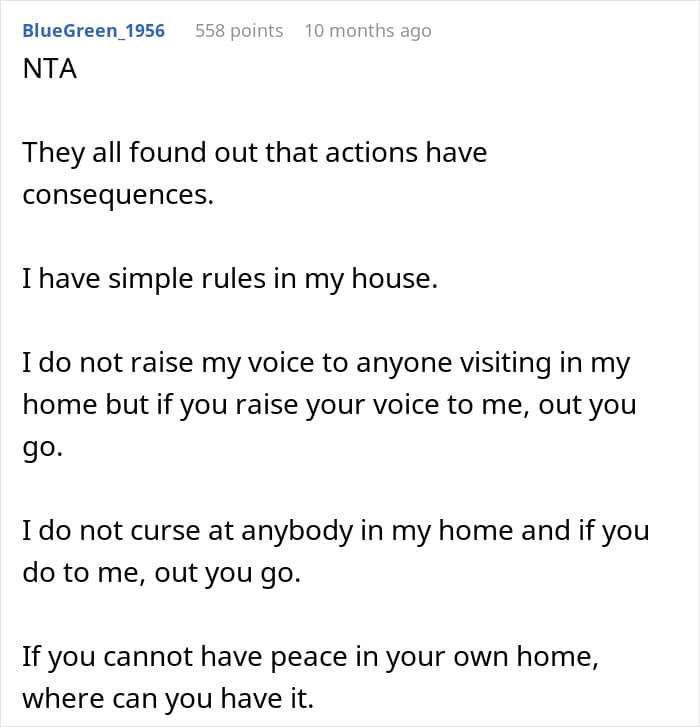Click the line 'They all found out that actions have'
This screenshot has height=727, width=700.
click(x=255, y=153)
